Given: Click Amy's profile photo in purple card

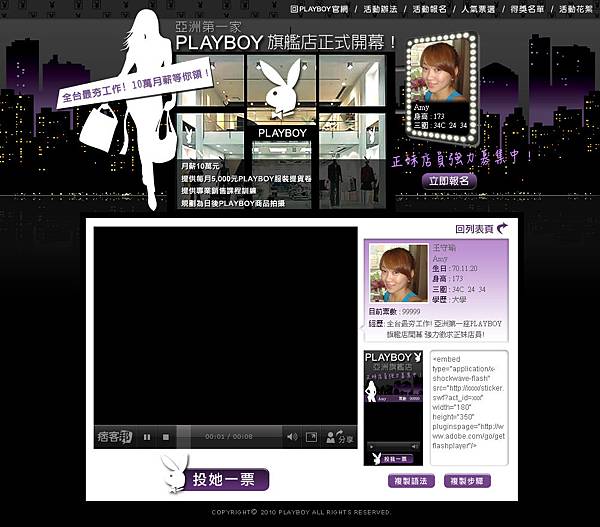Looking at the screenshot, I should (x=398, y=273).
